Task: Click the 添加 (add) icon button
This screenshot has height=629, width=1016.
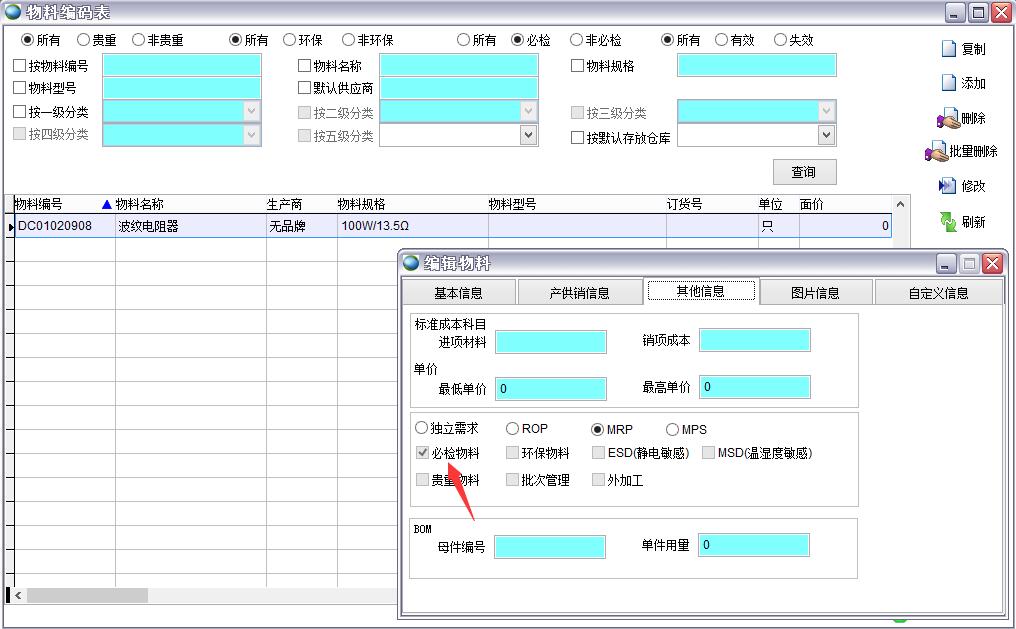Action: click(949, 83)
